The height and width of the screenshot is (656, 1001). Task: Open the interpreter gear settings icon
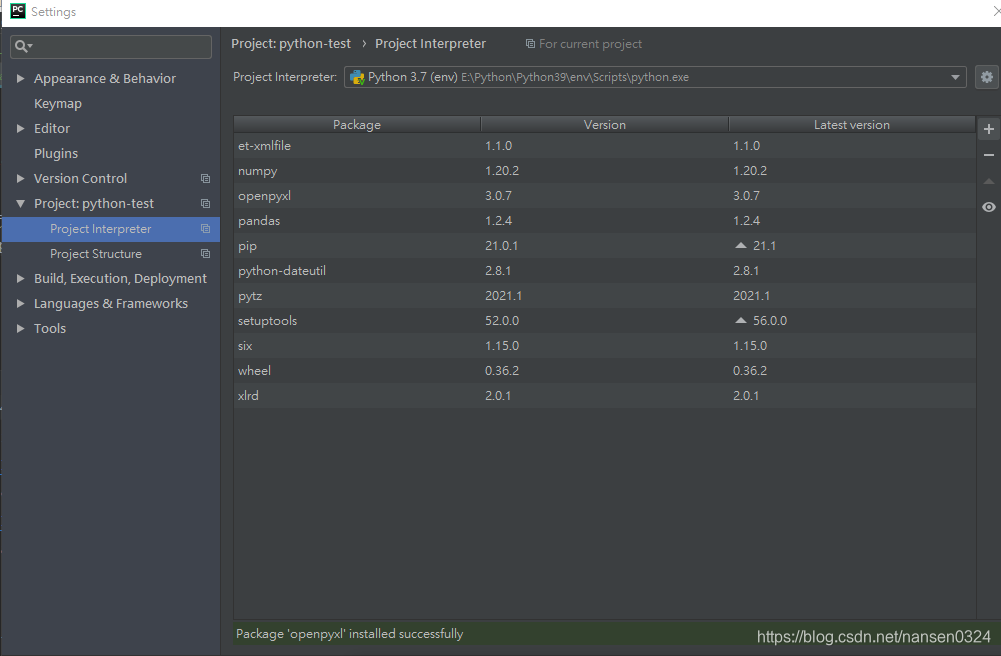[x=986, y=77]
